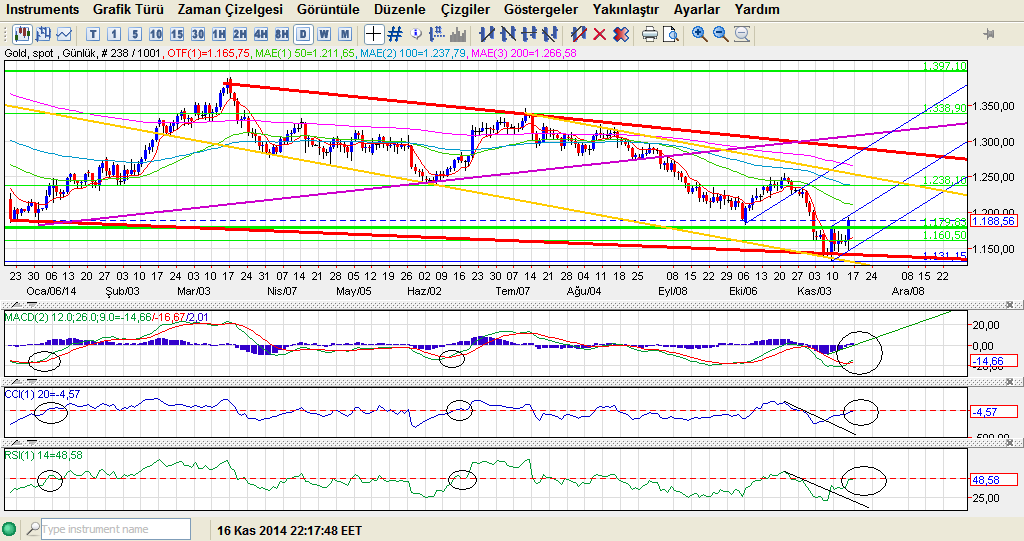Select the second line drawing tool

tap(507, 34)
